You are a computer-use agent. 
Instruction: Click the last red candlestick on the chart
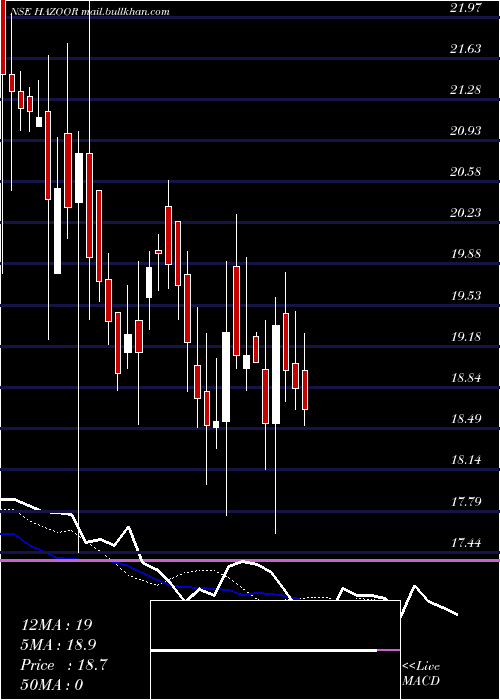click(x=305, y=390)
